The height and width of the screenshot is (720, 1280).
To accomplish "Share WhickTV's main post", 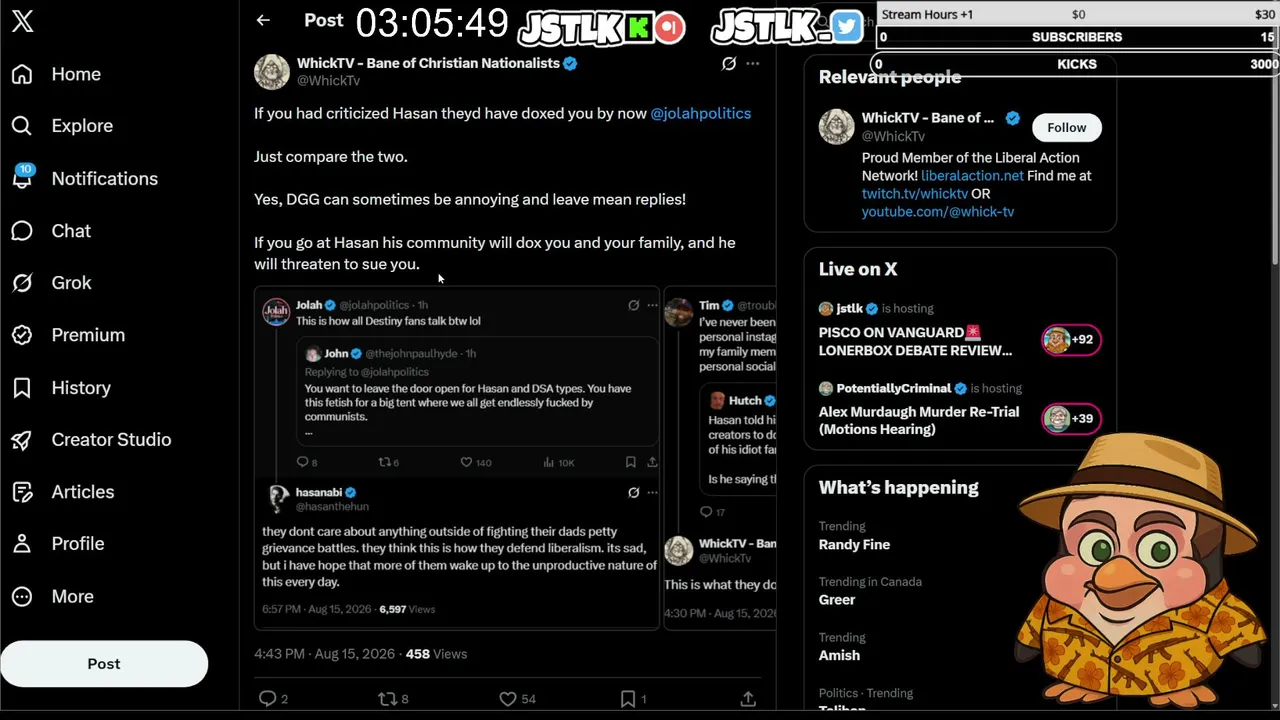I will pyautogui.click(x=748, y=699).
